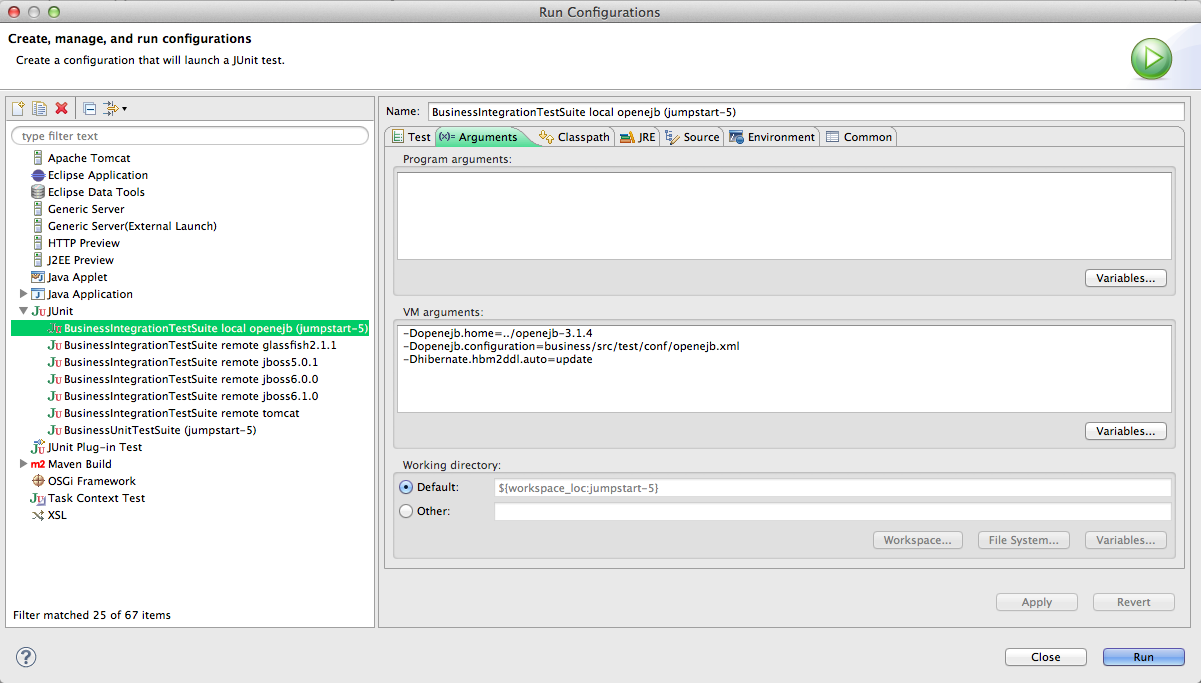
Task: Select BusinessUnitTestSuite (jumpstart-5) configuration
Action: click(x=160, y=430)
